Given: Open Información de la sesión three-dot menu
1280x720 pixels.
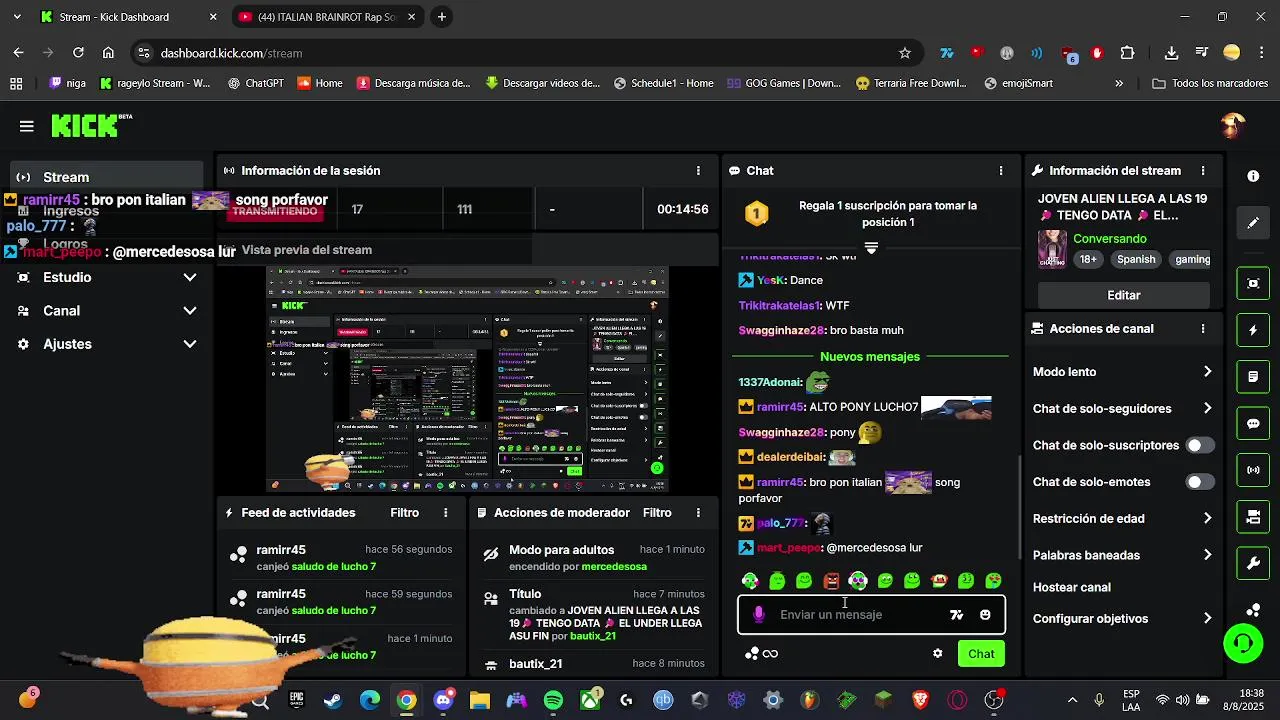Looking at the screenshot, I should 698,171.
